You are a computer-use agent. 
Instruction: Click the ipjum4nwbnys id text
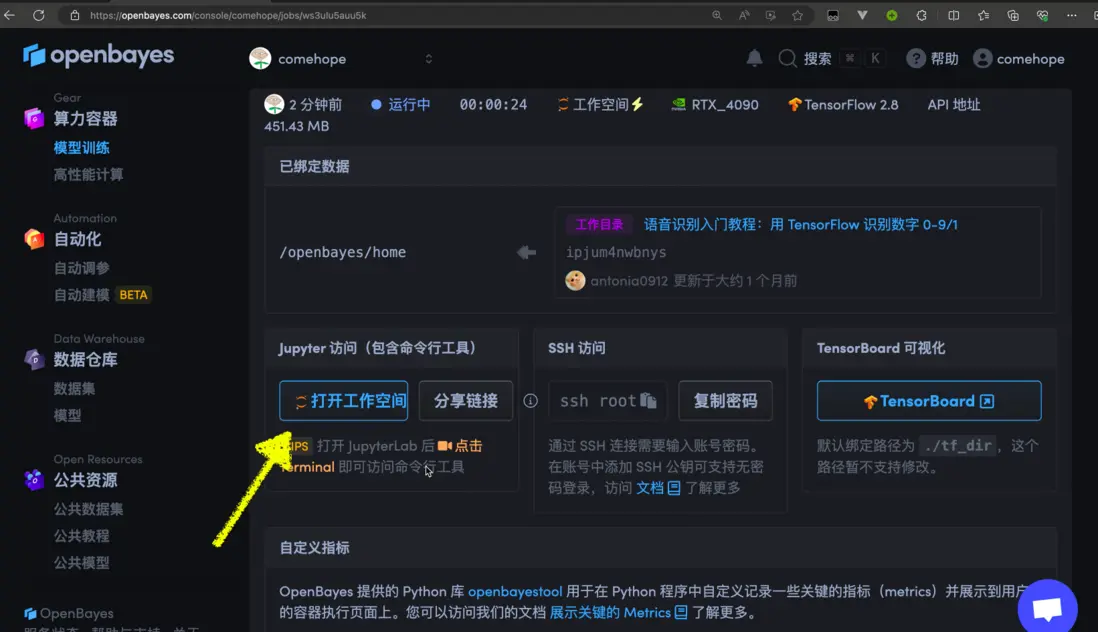pyautogui.click(x=616, y=252)
